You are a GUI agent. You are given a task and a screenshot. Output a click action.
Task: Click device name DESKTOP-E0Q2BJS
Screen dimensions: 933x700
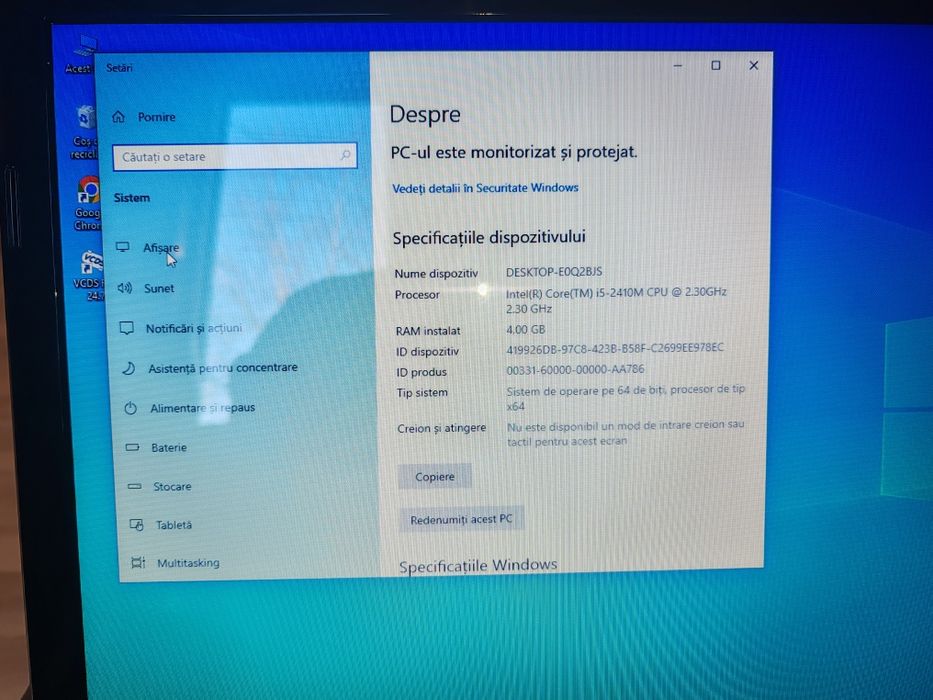554,272
